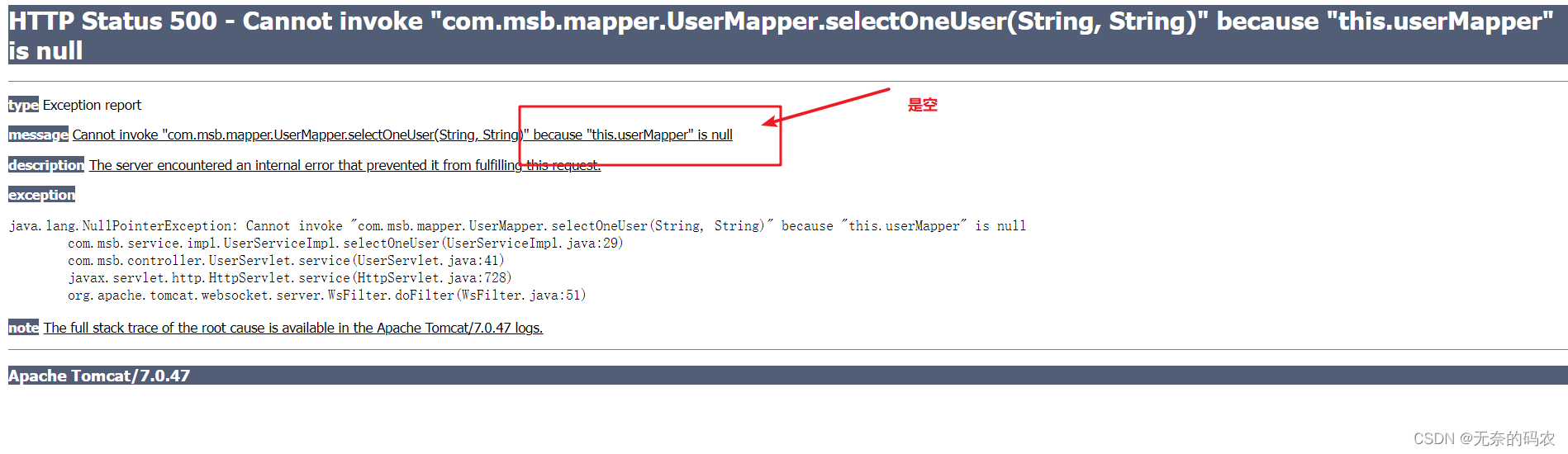1568x454 pixels.
Task: Click the 'Exception report' text
Action: 92,105
